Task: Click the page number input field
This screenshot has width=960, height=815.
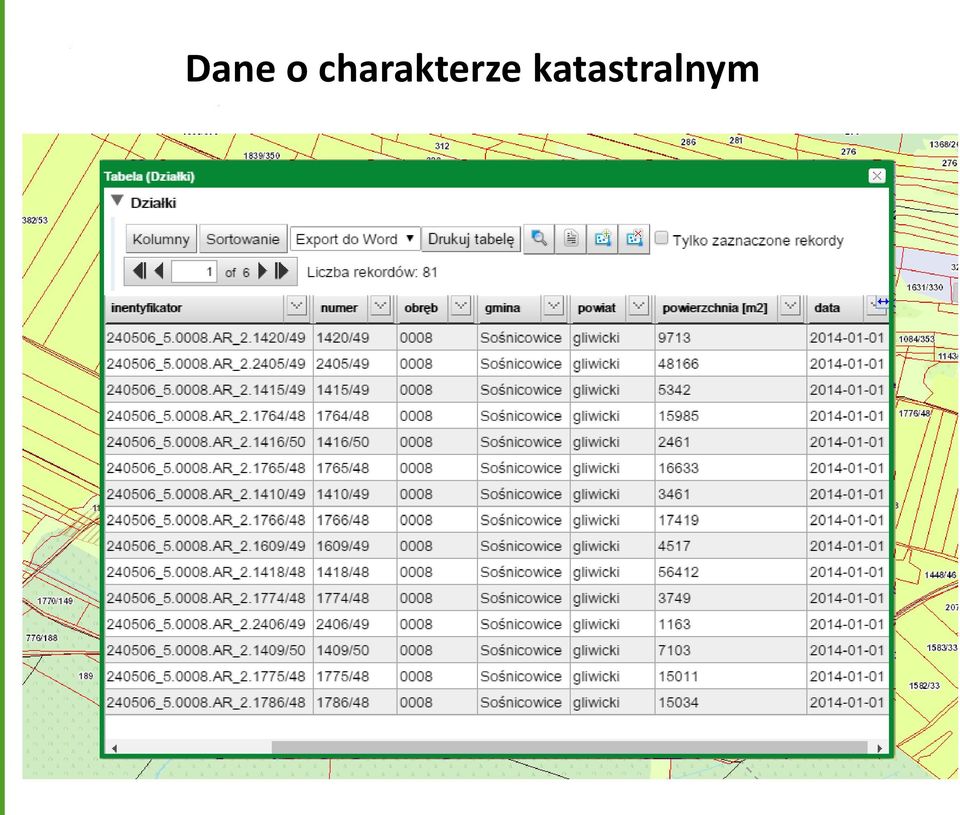Action: pos(194,271)
